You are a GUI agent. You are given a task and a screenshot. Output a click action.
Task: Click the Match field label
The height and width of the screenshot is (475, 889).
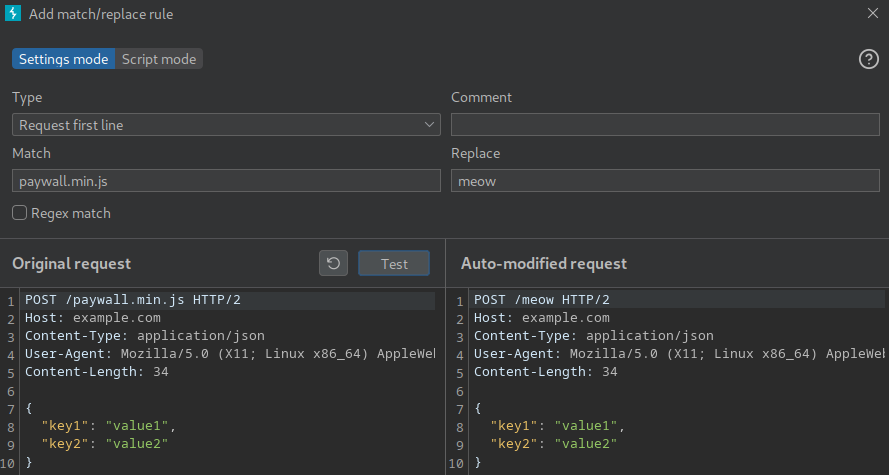coord(31,153)
